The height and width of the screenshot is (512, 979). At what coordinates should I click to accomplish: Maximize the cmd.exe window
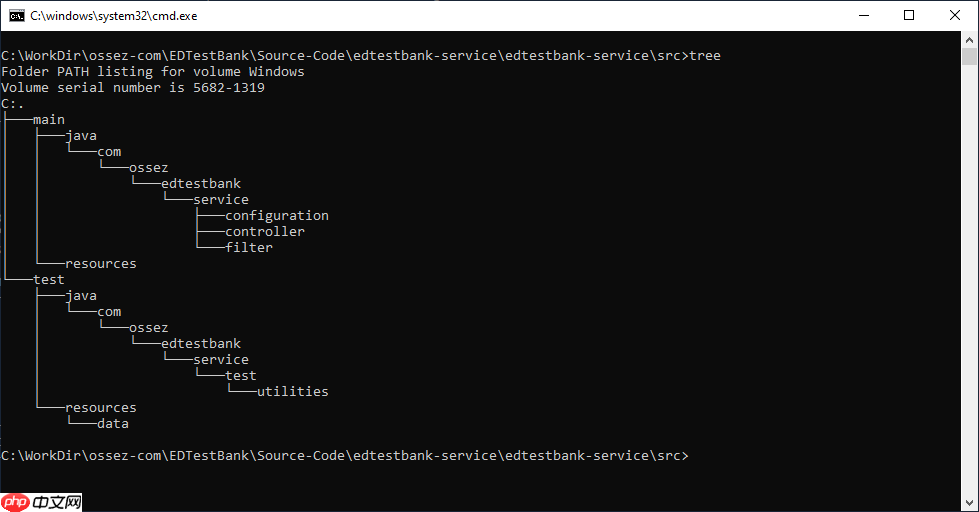909,15
